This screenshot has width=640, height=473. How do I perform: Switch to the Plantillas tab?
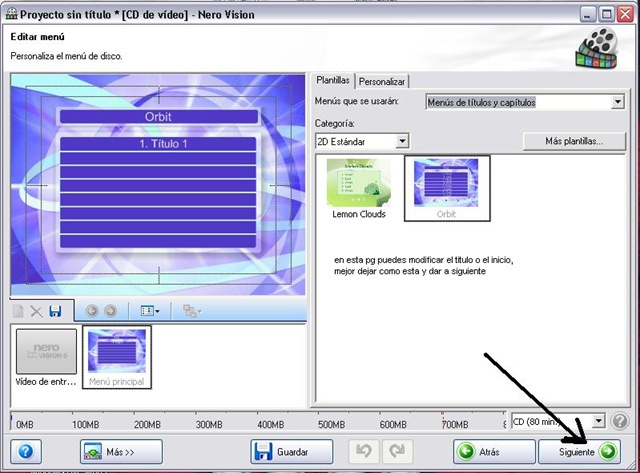coord(333,80)
